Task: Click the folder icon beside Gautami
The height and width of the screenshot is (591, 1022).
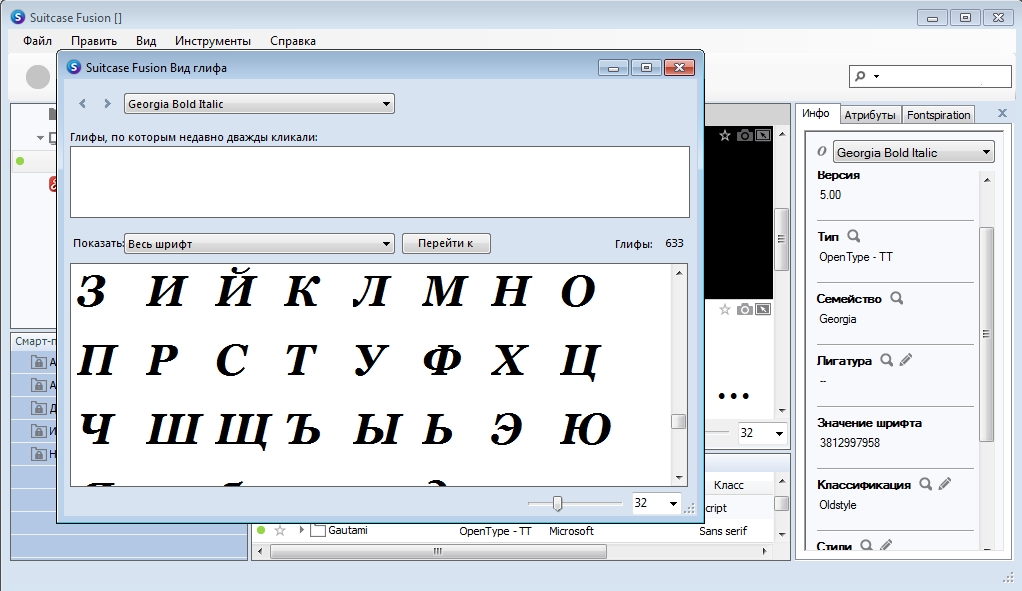Action: 317,530
